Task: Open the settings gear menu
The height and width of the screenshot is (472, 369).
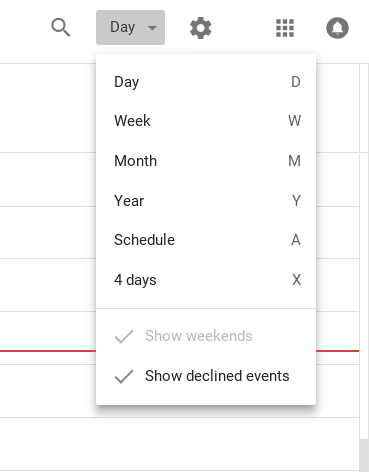Action: [200, 28]
